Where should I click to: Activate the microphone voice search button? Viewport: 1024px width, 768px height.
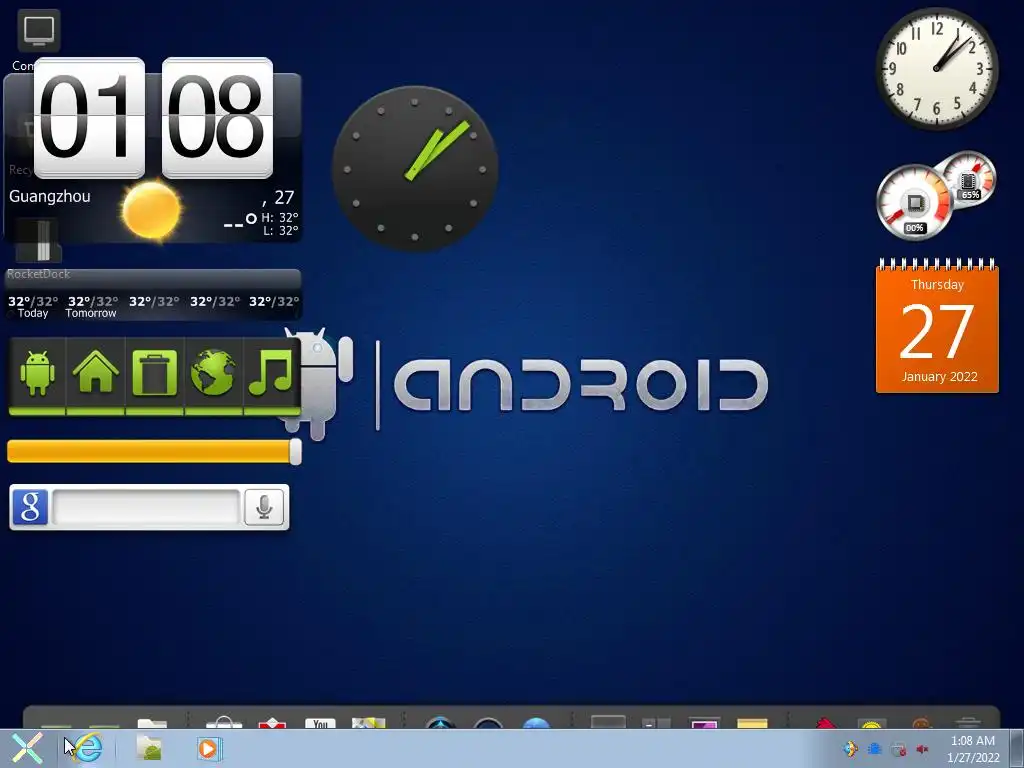(264, 507)
